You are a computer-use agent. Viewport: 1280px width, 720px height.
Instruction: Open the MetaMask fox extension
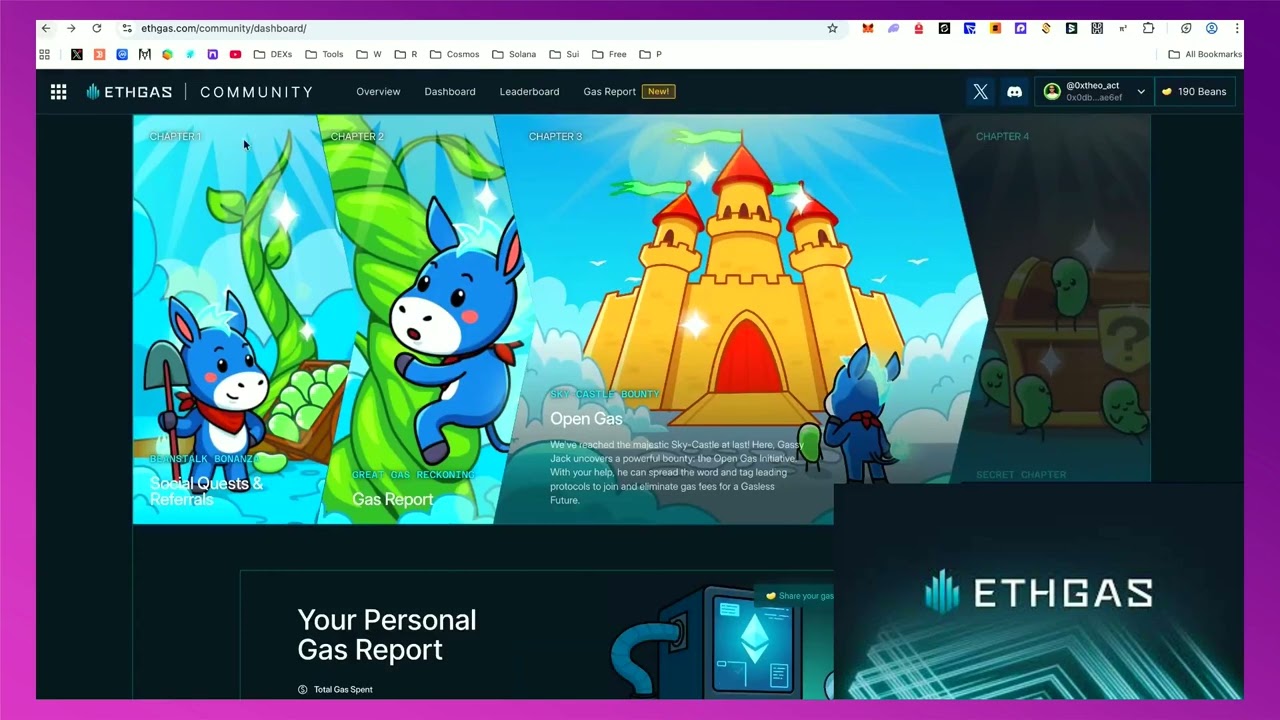868,28
